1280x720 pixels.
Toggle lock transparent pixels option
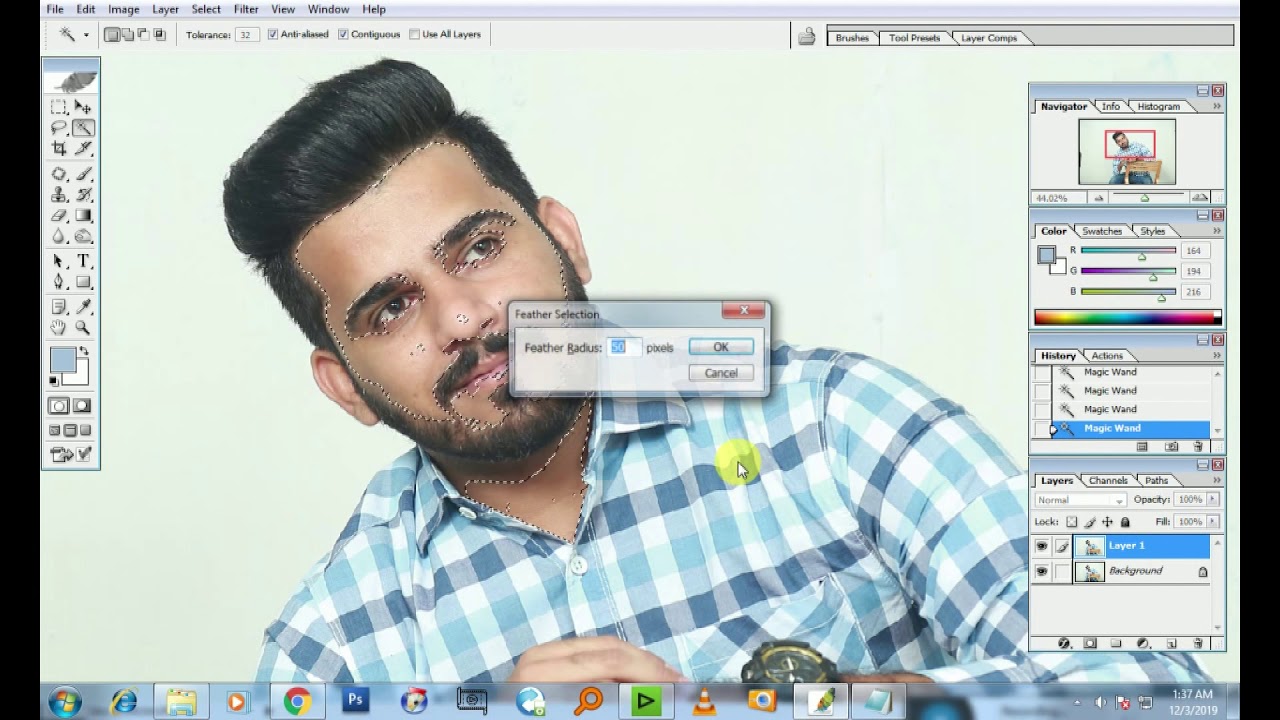click(x=1072, y=522)
